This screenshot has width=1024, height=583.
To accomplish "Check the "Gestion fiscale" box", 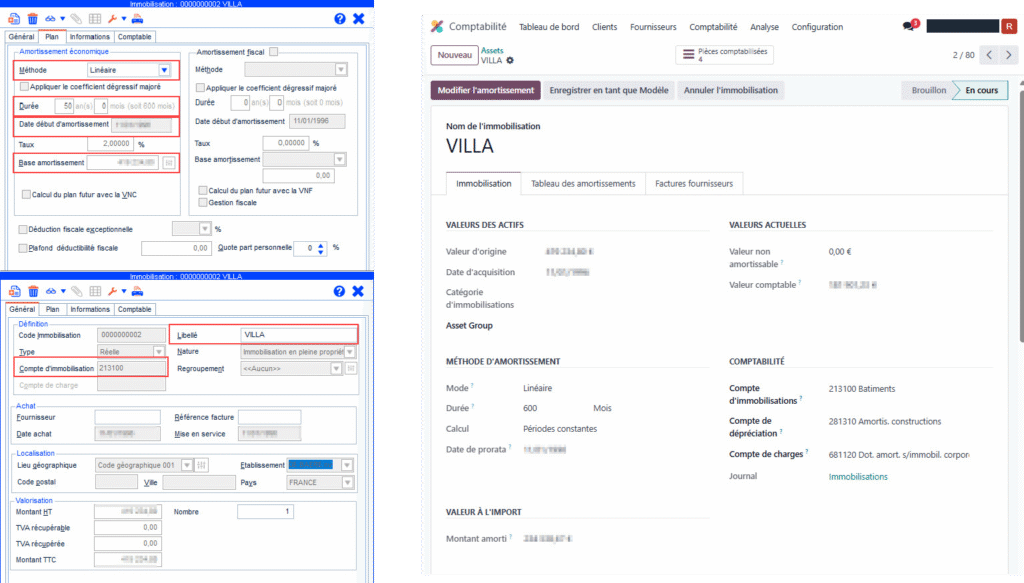I will pos(202,202).
